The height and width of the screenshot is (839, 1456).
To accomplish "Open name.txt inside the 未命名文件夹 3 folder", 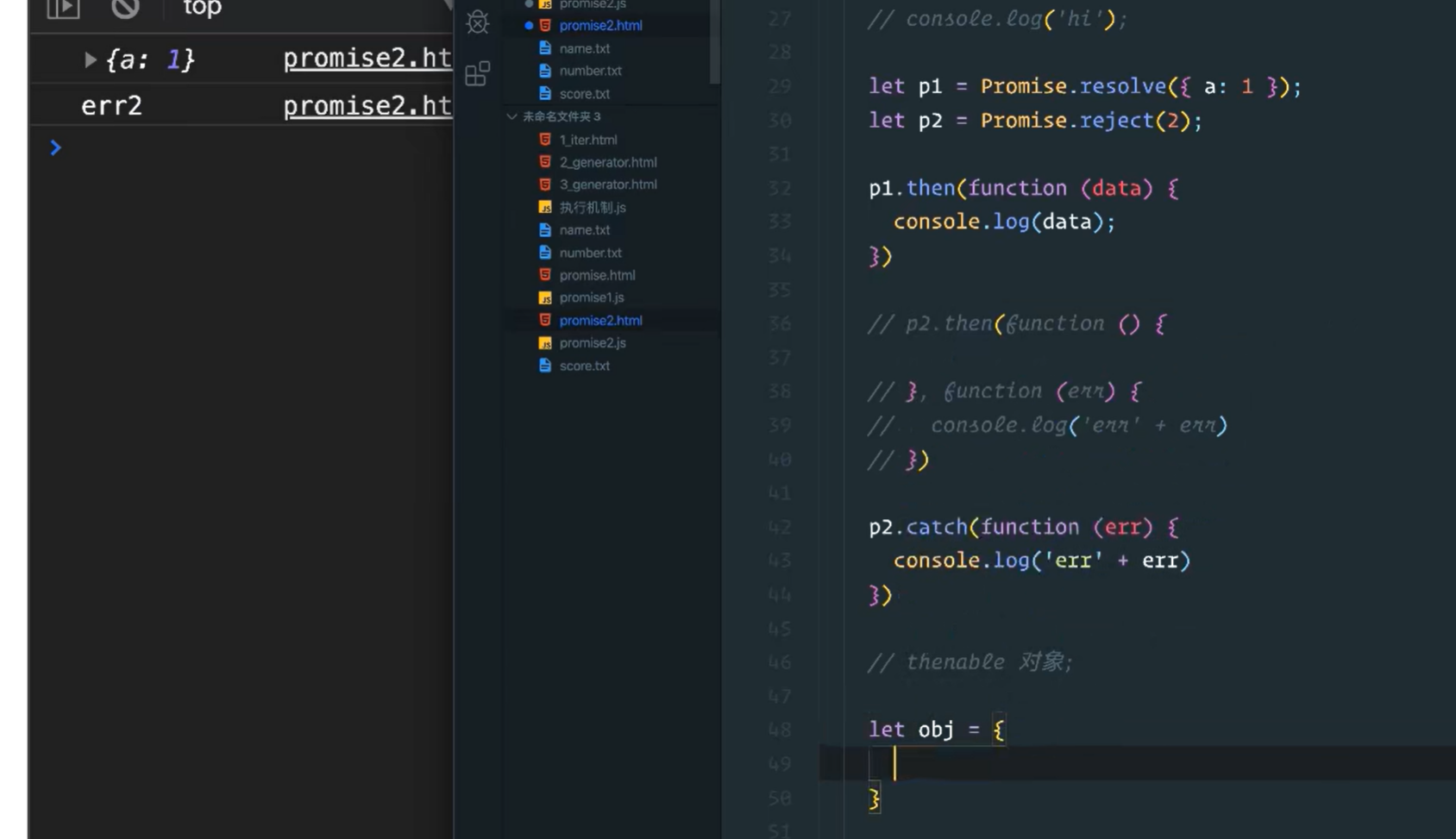I will (x=584, y=230).
